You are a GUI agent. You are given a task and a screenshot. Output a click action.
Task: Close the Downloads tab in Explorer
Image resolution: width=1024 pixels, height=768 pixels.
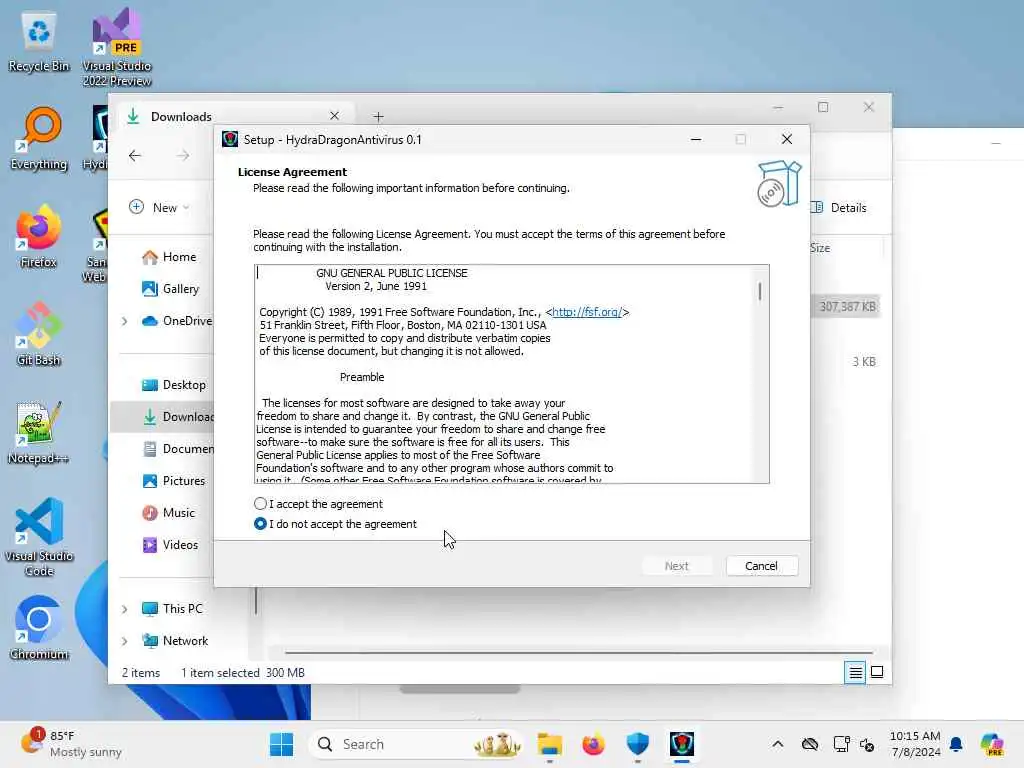[334, 116]
